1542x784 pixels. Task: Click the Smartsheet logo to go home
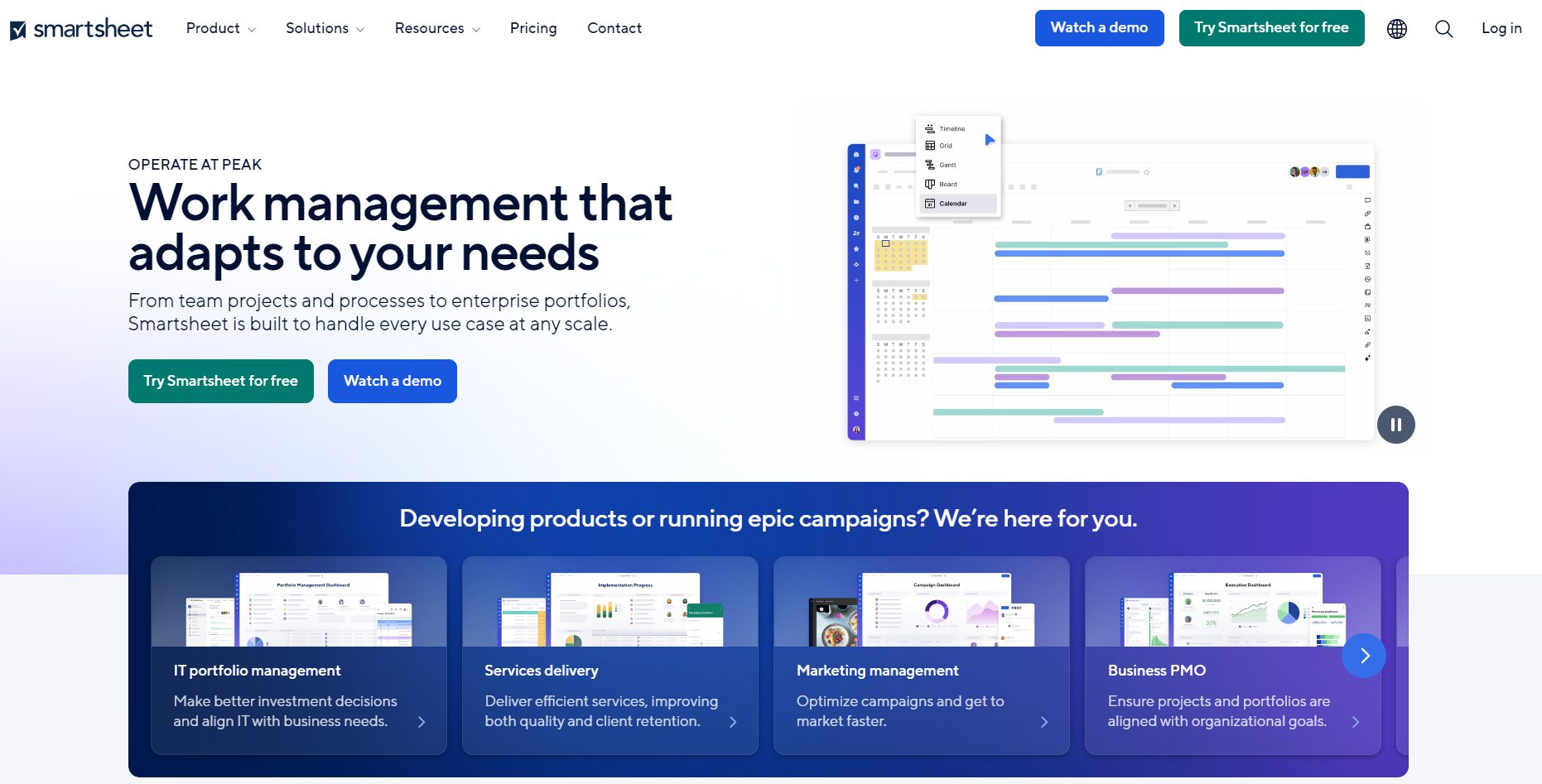[81, 29]
